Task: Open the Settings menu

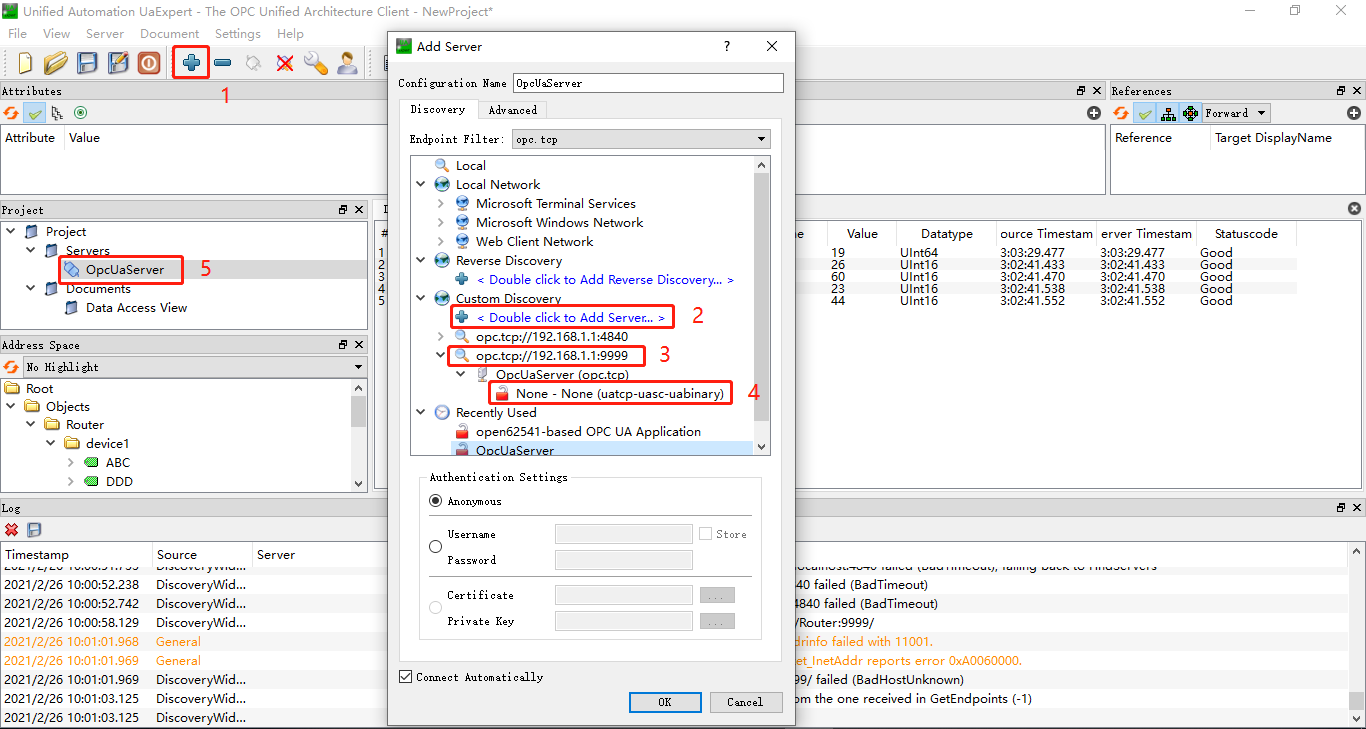Action: (x=238, y=34)
